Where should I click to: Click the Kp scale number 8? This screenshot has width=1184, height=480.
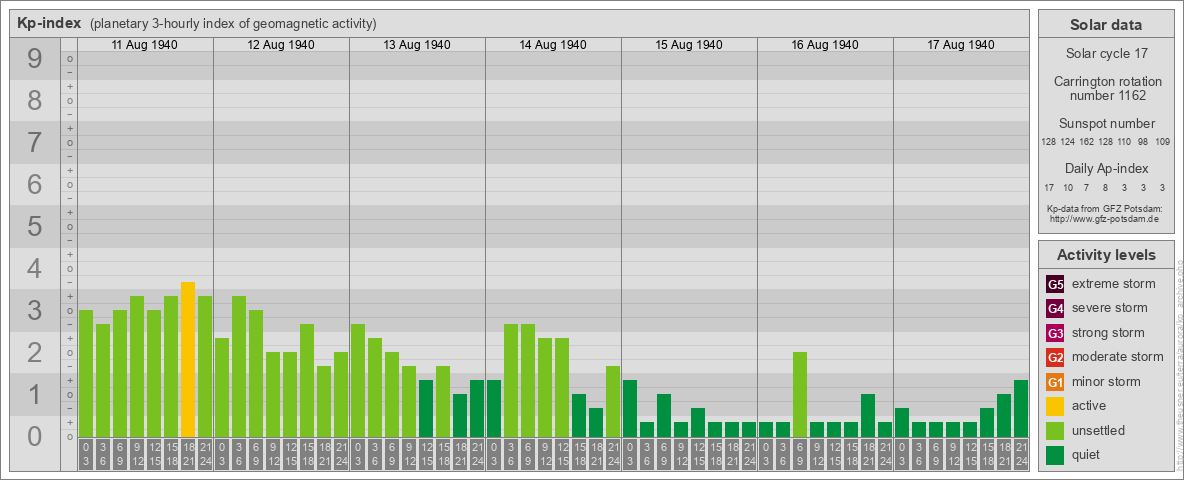click(x=35, y=100)
